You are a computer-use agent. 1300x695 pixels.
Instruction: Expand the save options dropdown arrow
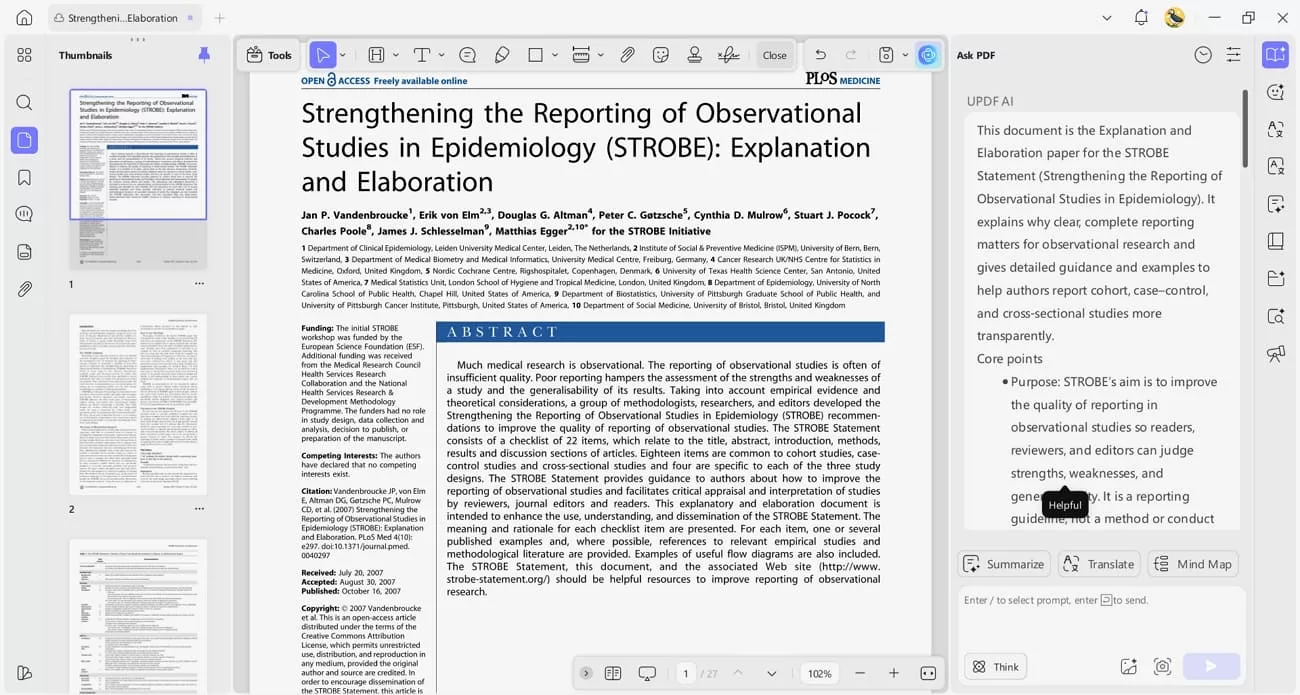905,55
